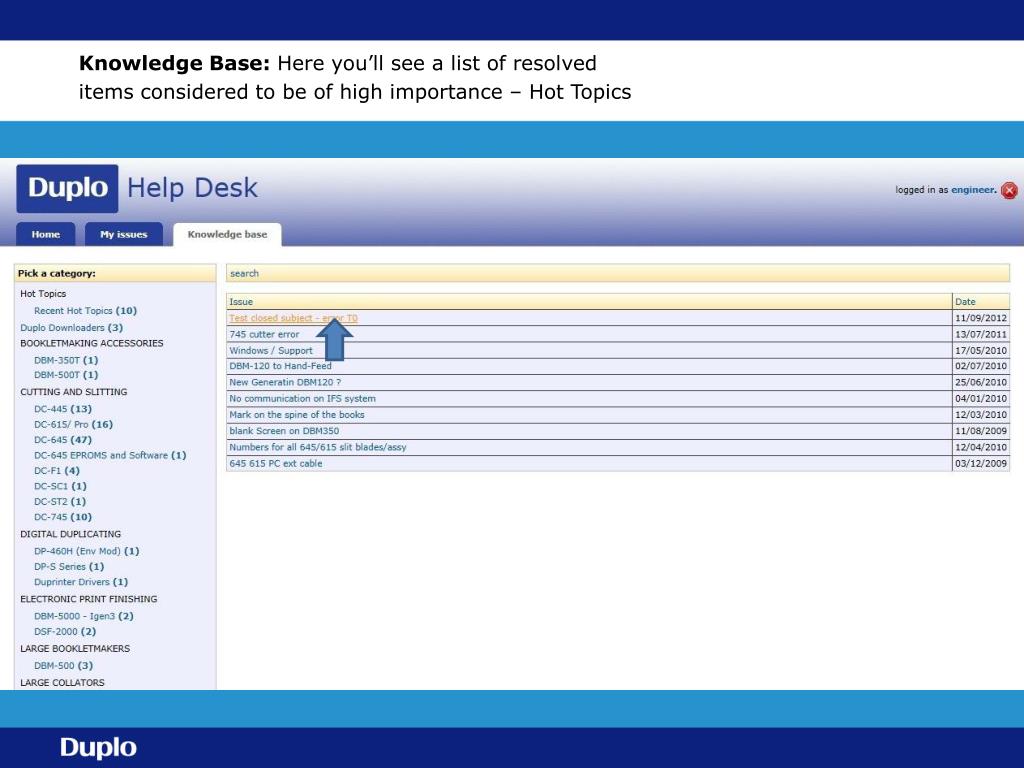Open 'Numbers for all 645/615 slit blades/assy'
Viewport: 1024px width, 768px height.
pos(317,447)
